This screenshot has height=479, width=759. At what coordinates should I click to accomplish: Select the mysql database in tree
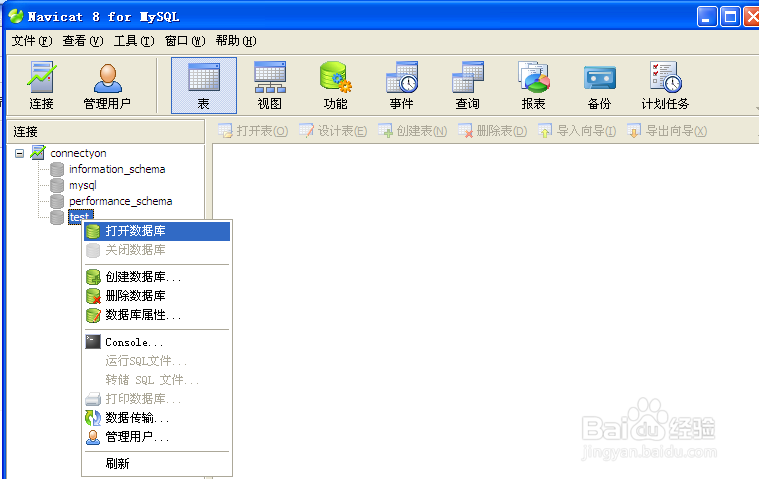82,185
